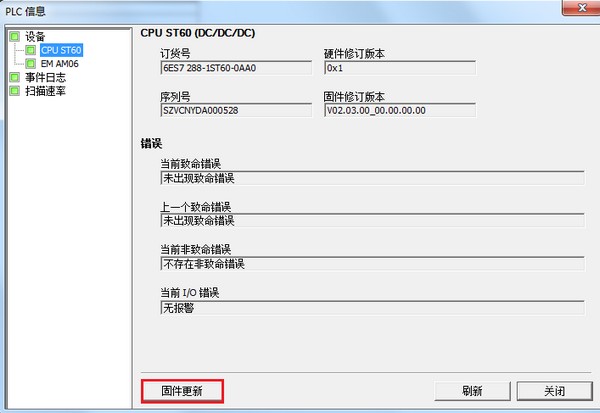Close the PLC 信息 window with X
Image resolution: width=600 pixels, height=413 pixels.
pos(582,7)
